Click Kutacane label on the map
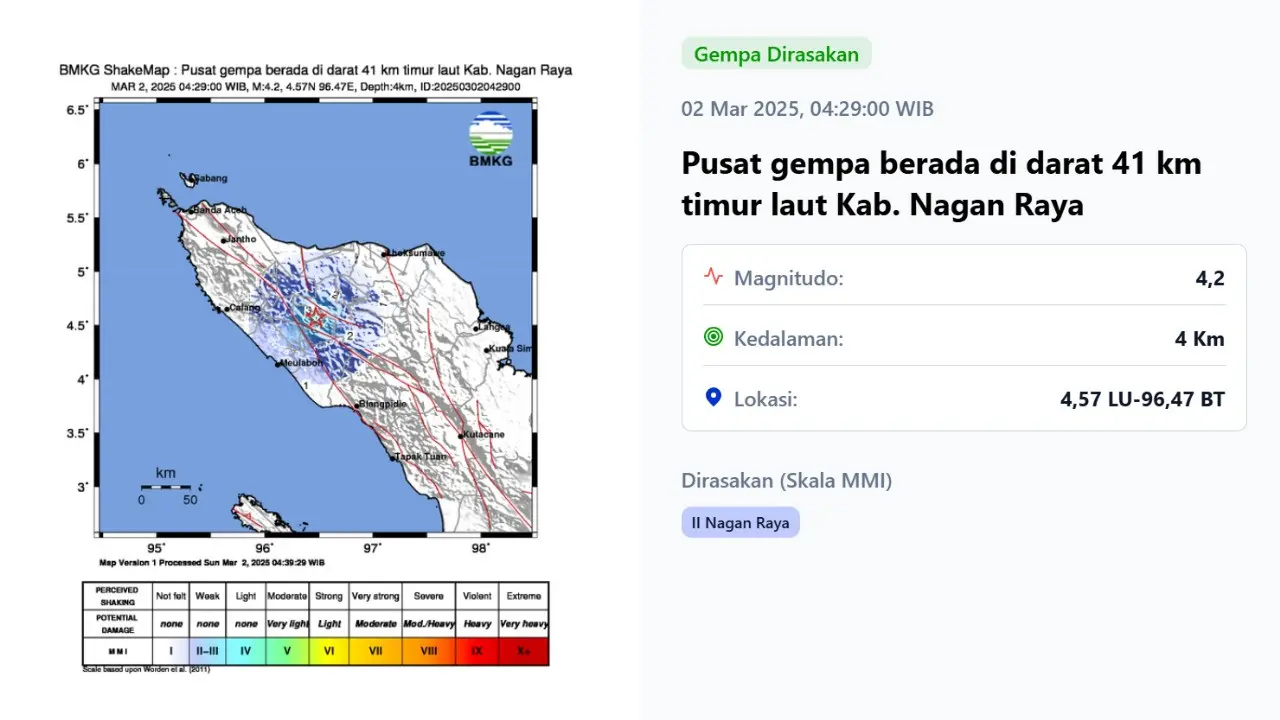 (484, 435)
